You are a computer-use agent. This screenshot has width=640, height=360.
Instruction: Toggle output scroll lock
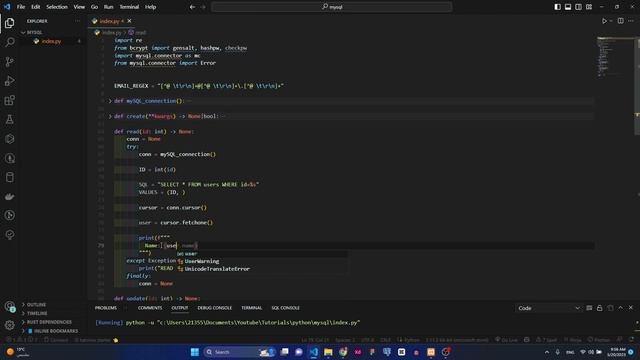[600, 308]
